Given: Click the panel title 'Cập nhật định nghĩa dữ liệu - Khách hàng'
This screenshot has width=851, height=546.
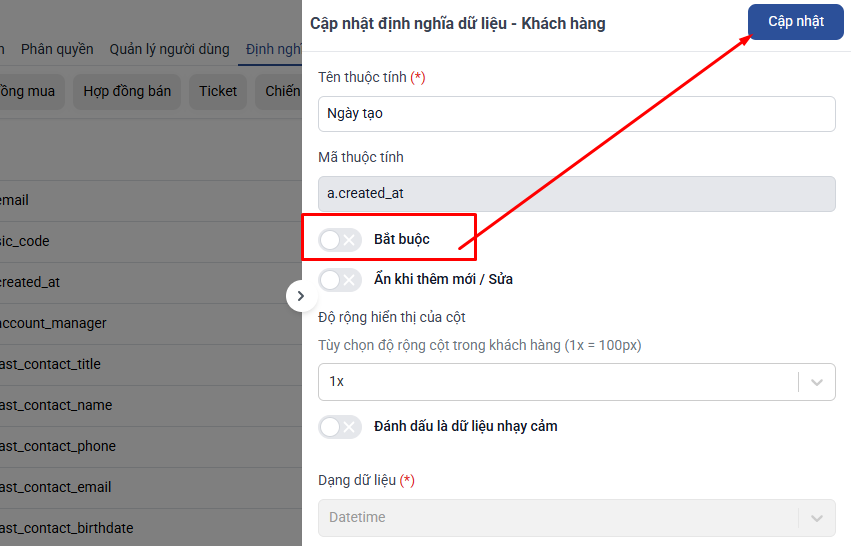Looking at the screenshot, I should (458, 24).
